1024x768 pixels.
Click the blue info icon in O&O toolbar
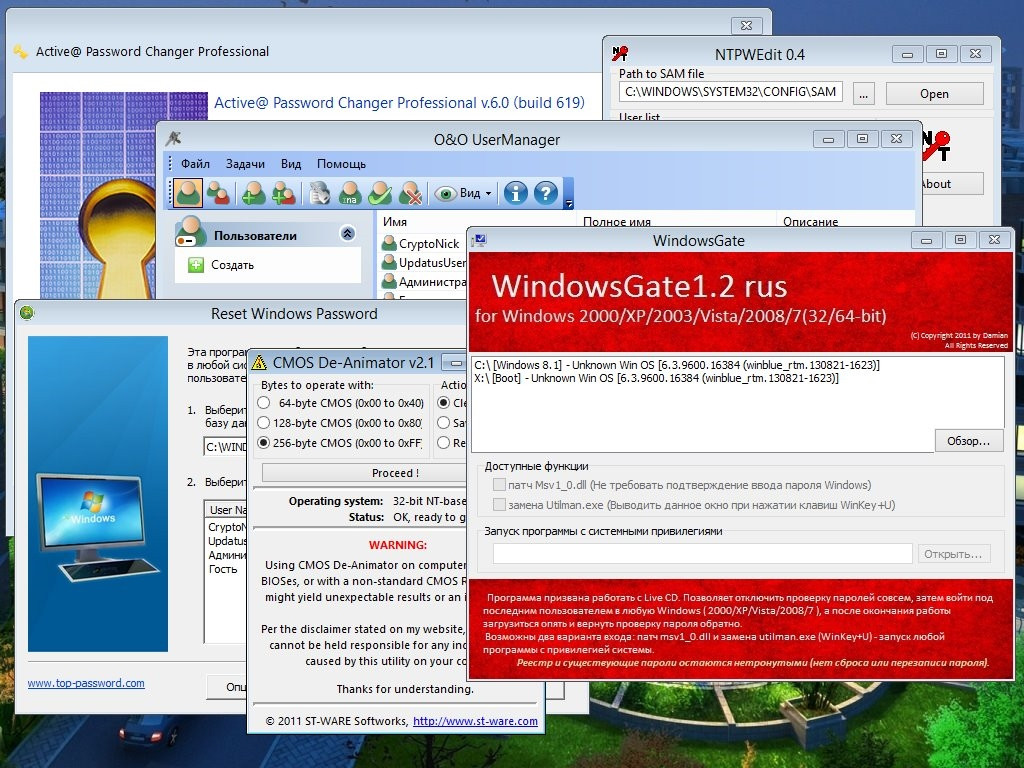coord(515,193)
